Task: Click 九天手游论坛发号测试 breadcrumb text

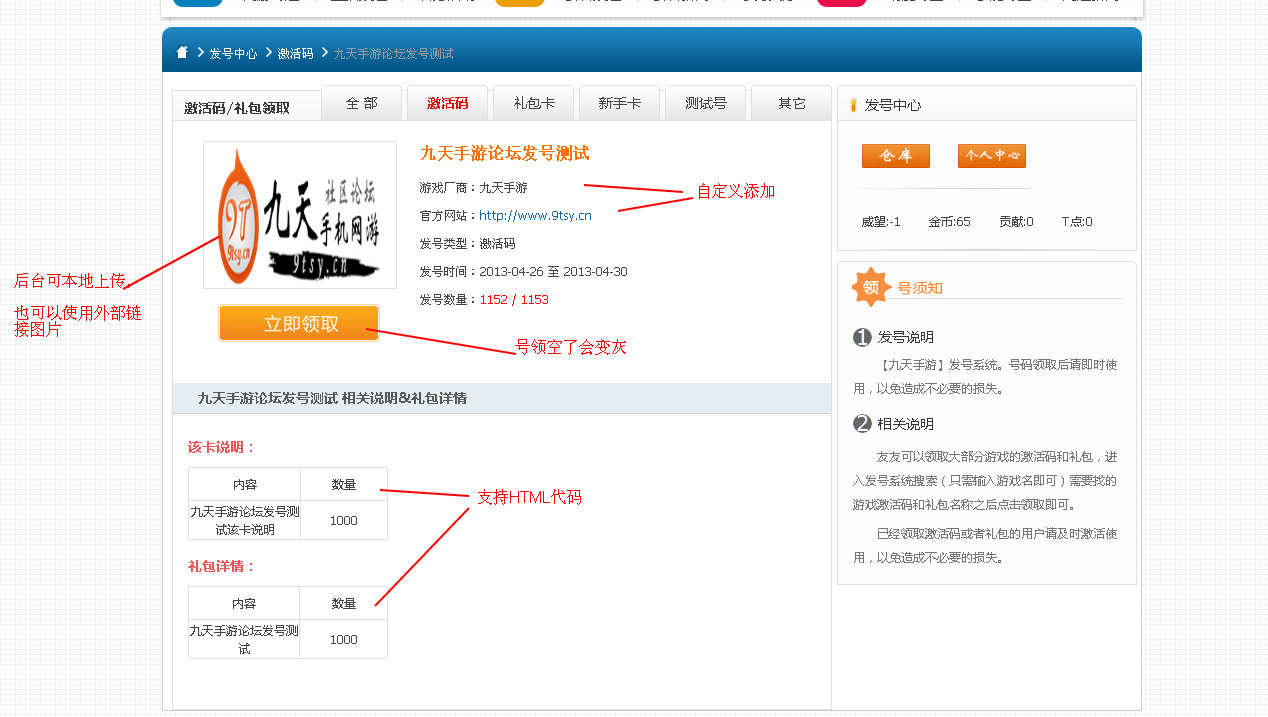Action: pyautogui.click(x=393, y=54)
